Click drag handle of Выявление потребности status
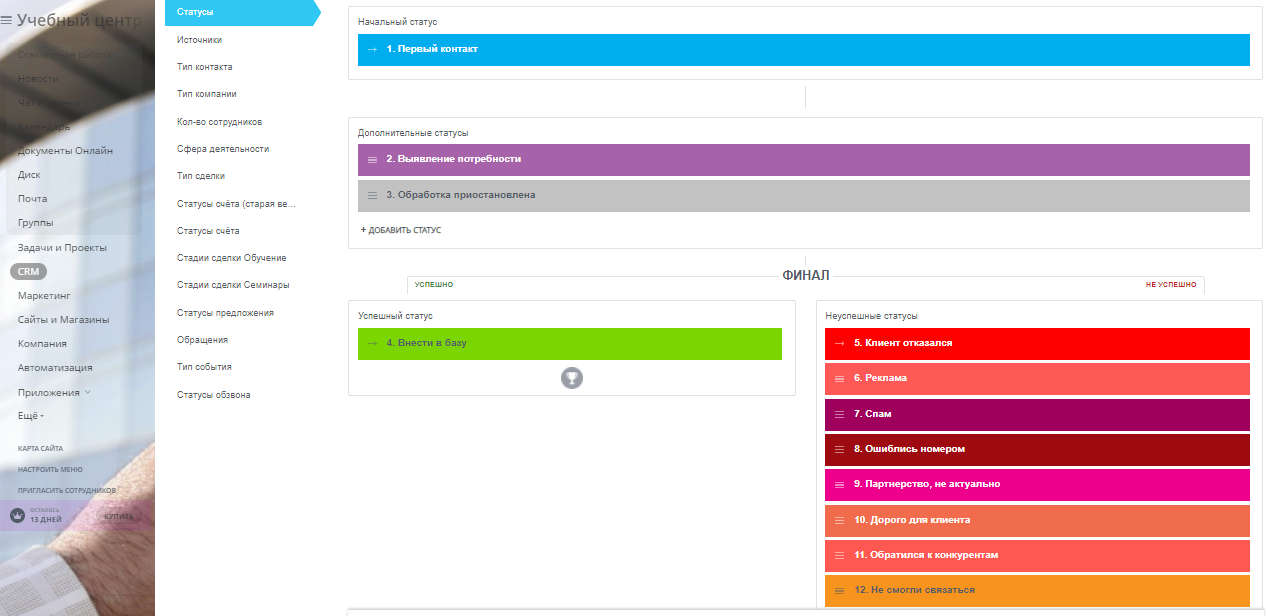Image resolution: width=1266 pixels, height=616 pixels. tap(372, 159)
